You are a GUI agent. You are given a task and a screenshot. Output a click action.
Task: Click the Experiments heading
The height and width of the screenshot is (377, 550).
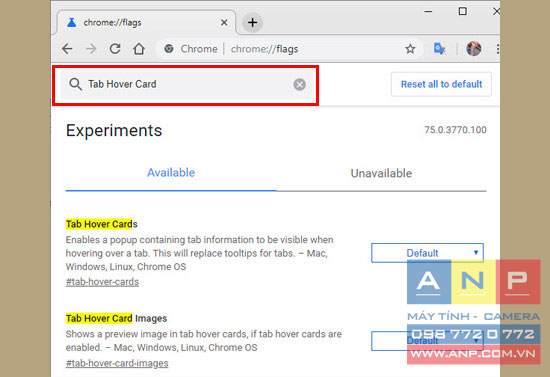114,130
